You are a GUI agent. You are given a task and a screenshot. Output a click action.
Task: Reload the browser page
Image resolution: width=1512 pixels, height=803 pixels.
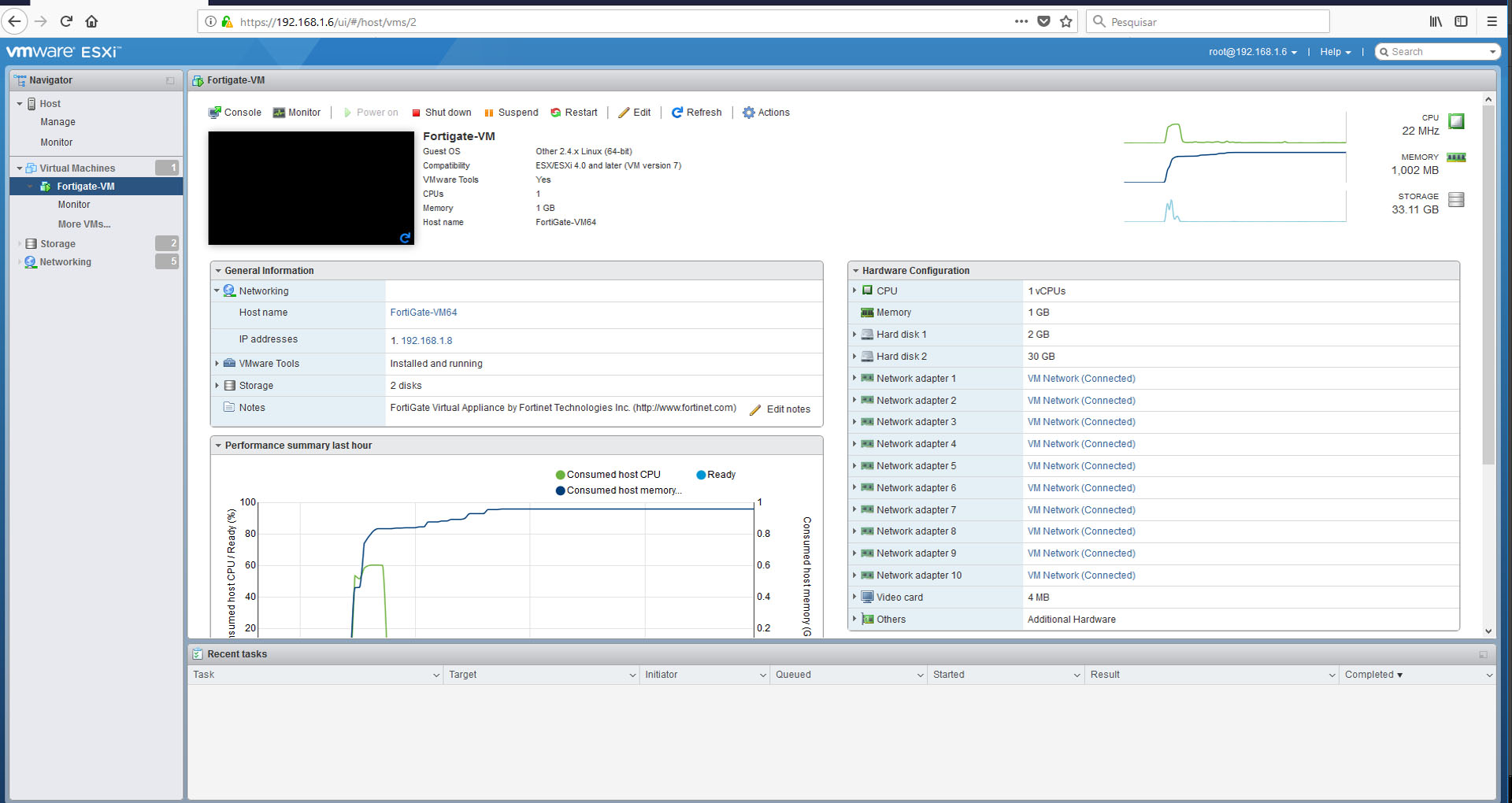[67, 21]
